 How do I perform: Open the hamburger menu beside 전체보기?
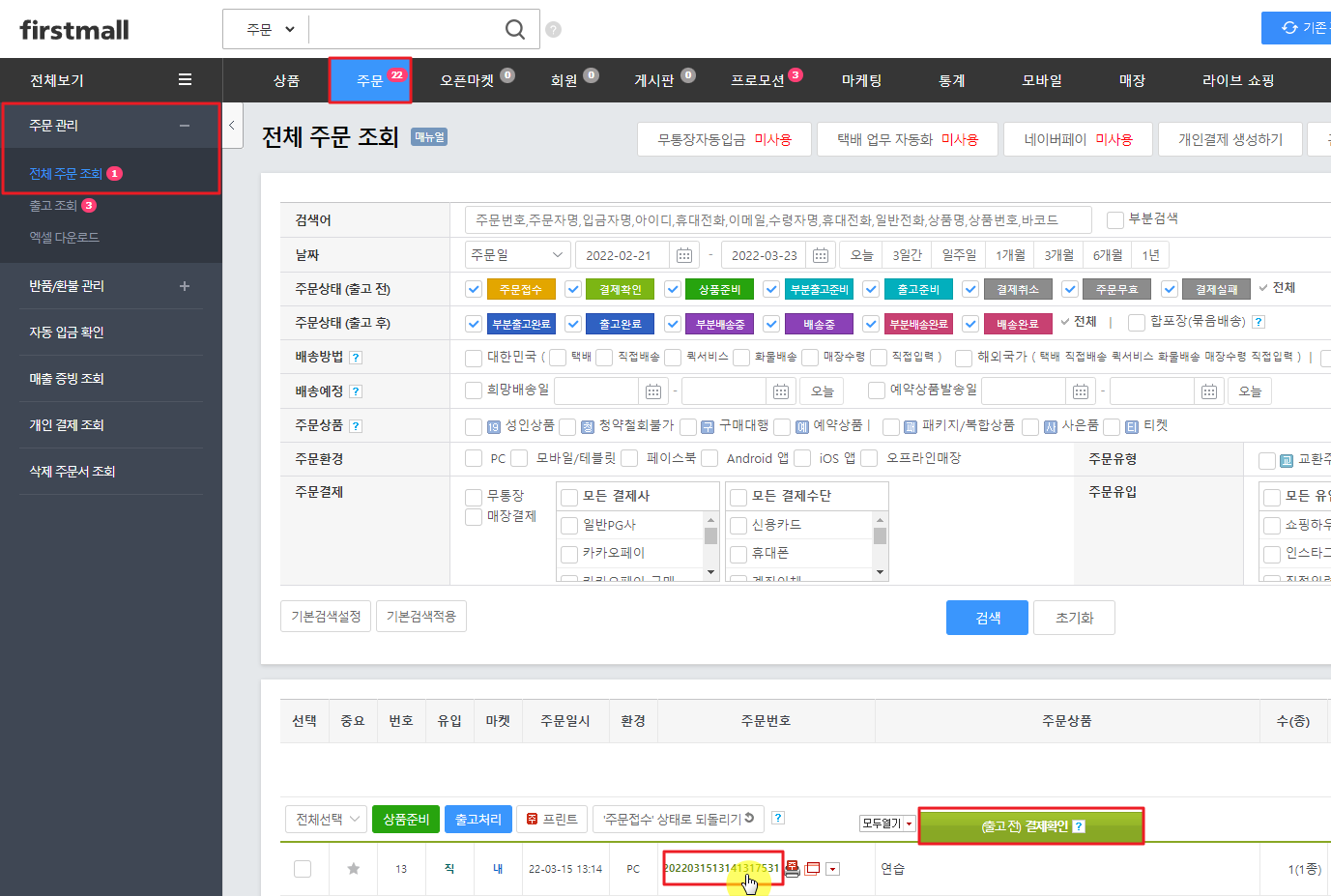185,80
